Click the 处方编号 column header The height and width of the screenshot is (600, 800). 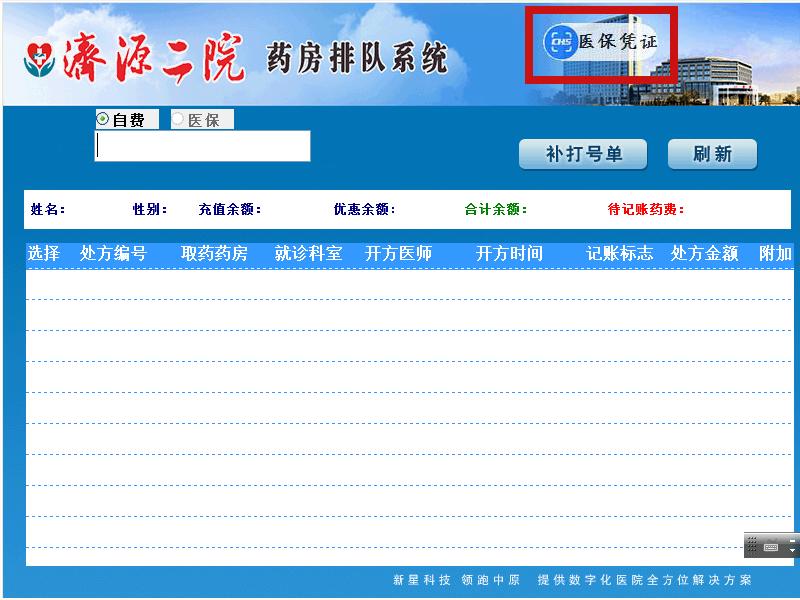(113, 254)
